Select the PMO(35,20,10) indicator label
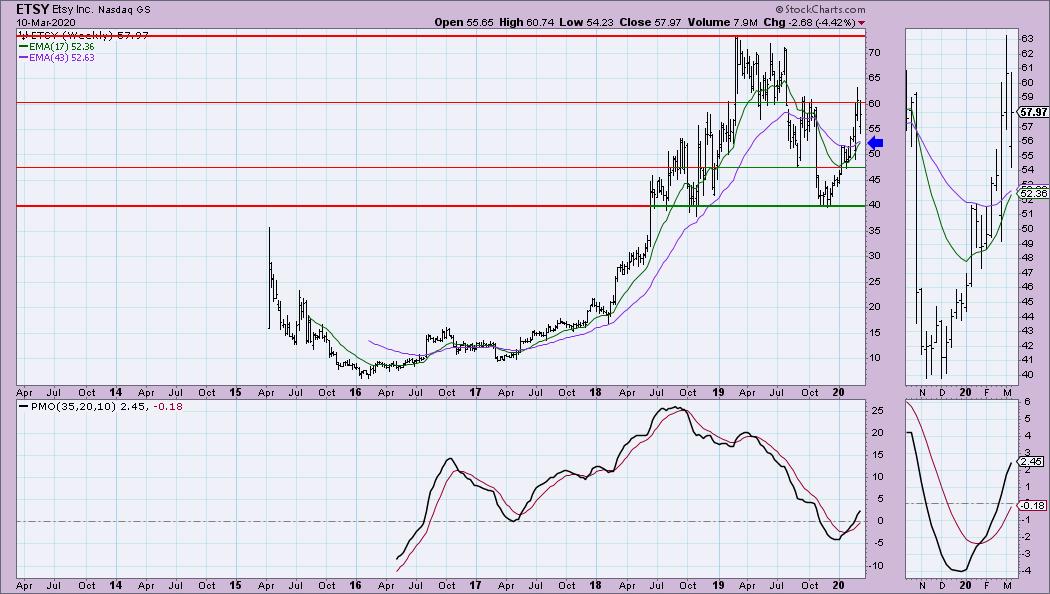Screen dimensions: 1050x594 [x=73, y=406]
